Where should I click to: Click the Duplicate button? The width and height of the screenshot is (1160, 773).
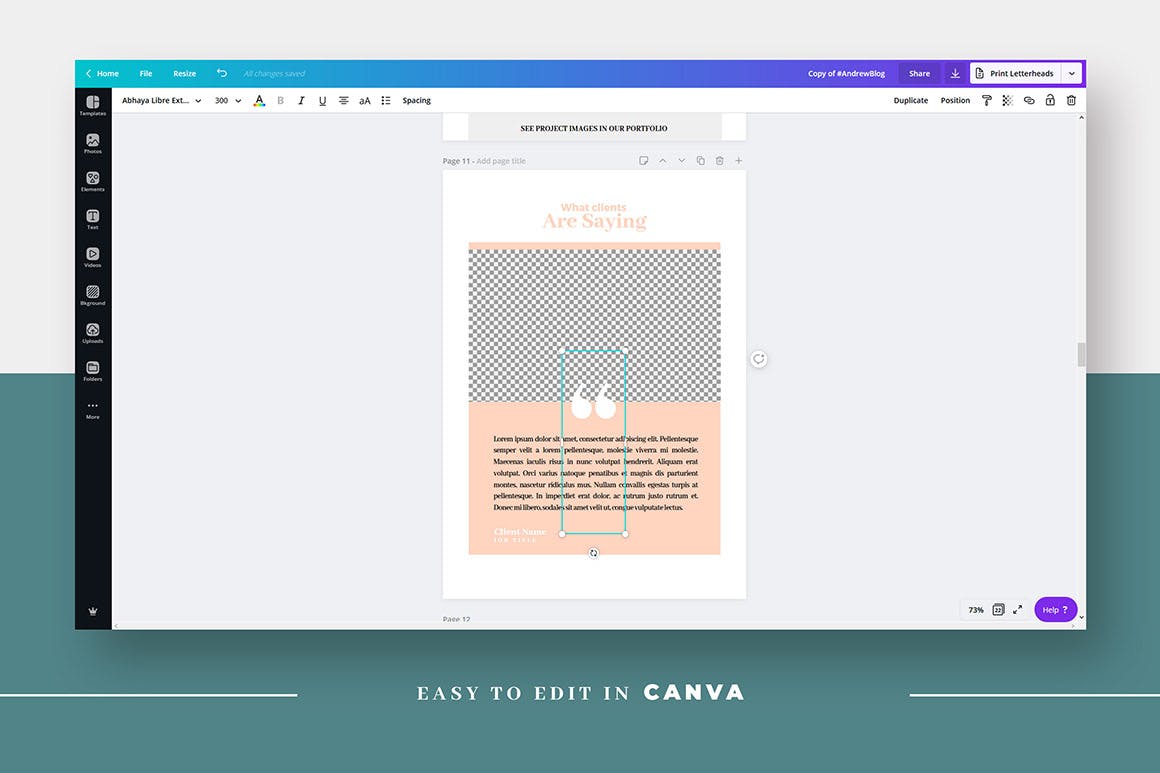click(x=910, y=100)
